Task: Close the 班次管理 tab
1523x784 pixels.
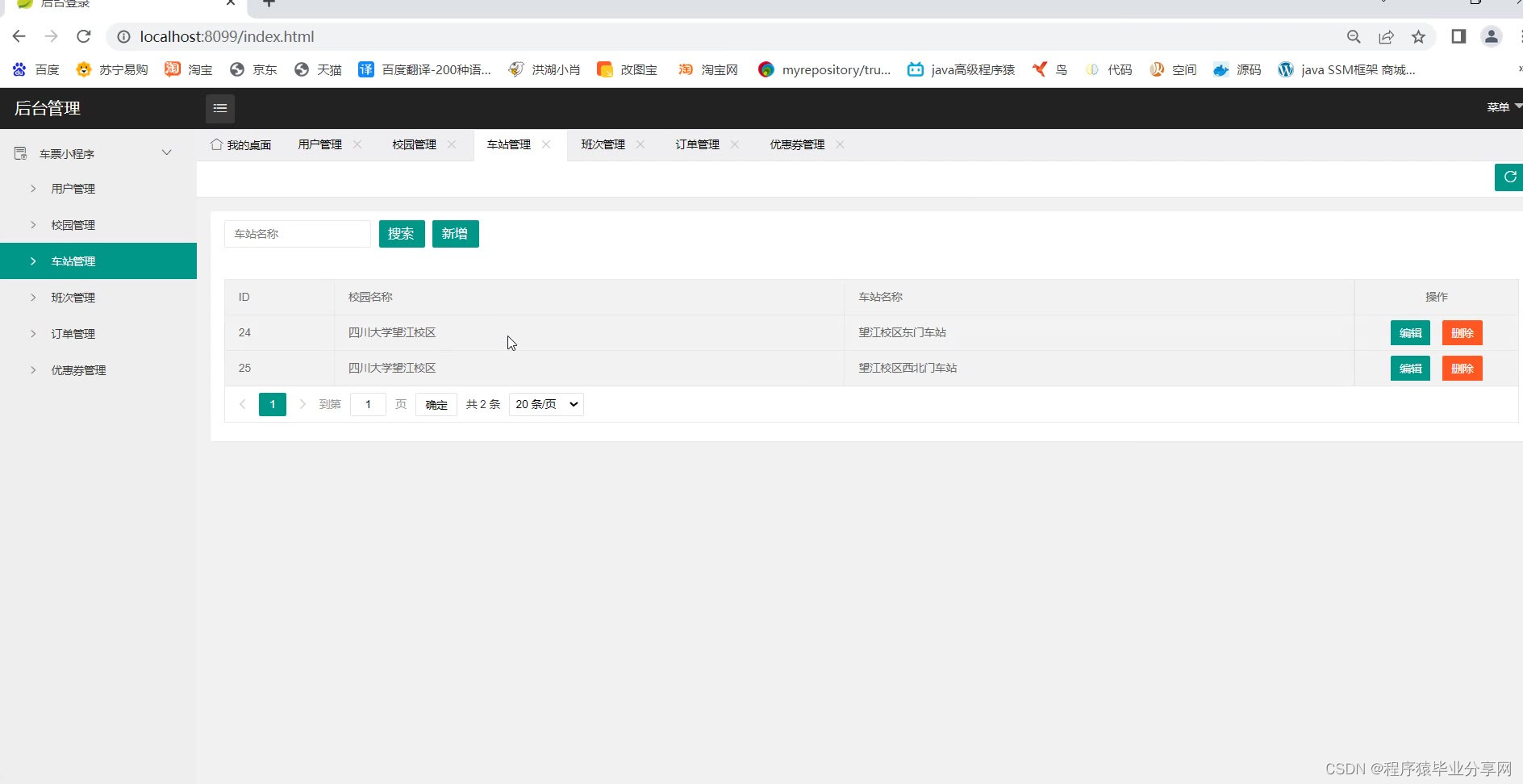Action: click(640, 144)
